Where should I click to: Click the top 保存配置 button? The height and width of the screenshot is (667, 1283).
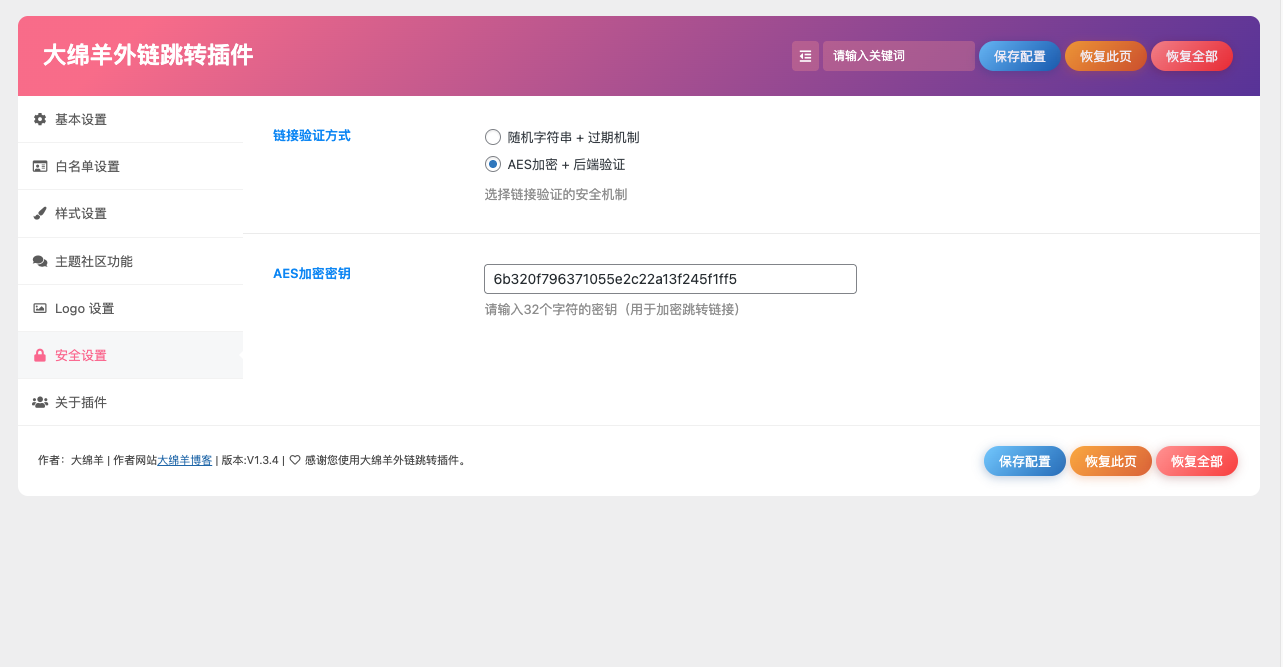pyautogui.click(x=1020, y=56)
